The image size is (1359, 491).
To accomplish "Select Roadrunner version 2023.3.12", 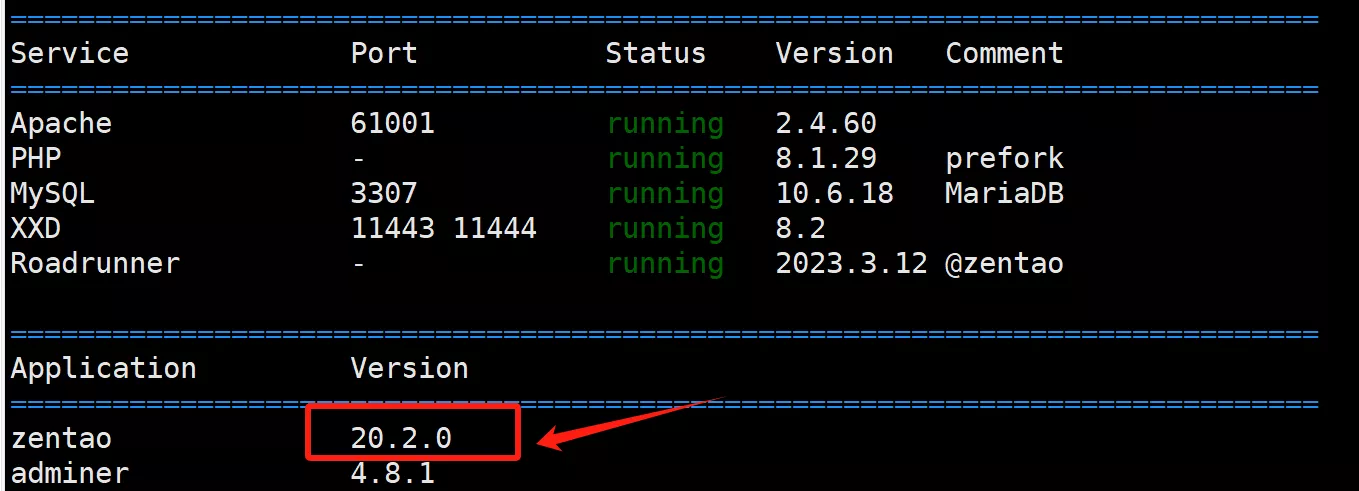I will pyautogui.click(x=852, y=263).
